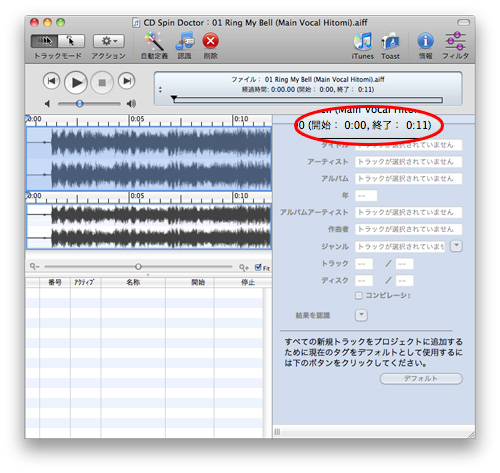Toggle the Fit checkbox
This screenshot has height=473, width=500.
[258, 267]
